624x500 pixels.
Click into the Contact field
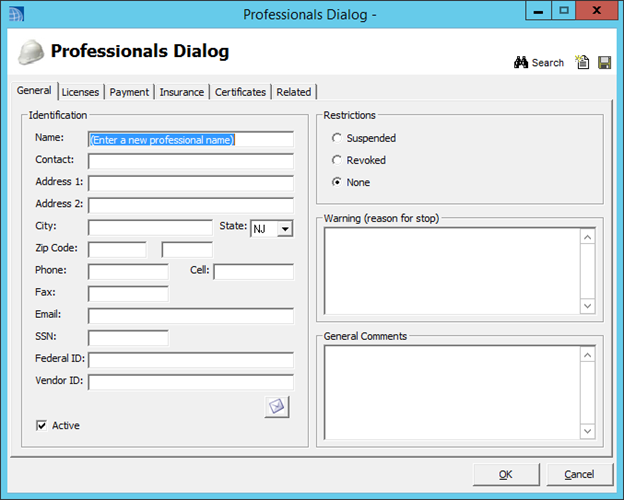[x=191, y=161]
